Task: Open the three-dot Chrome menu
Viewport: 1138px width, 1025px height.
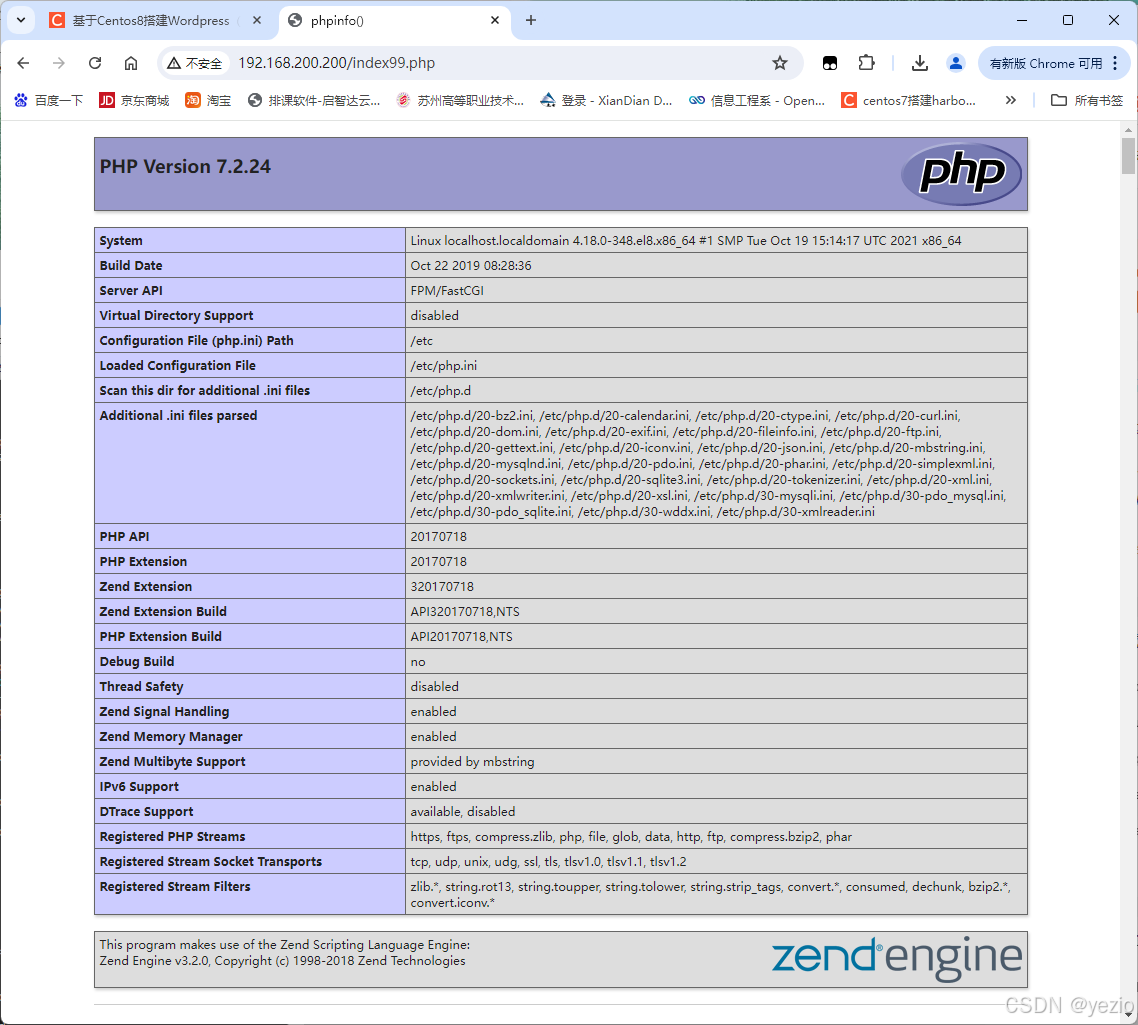Action: (x=1117, y=62)
